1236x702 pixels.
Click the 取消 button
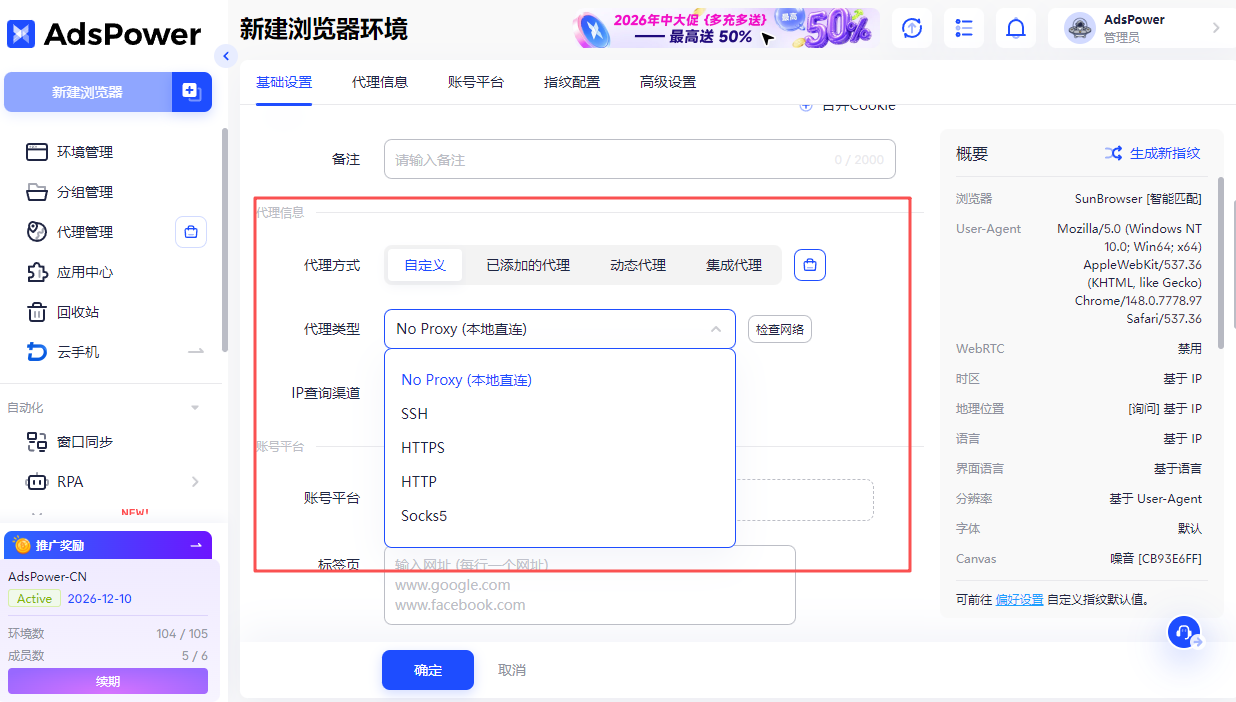(x=512, y=670)
